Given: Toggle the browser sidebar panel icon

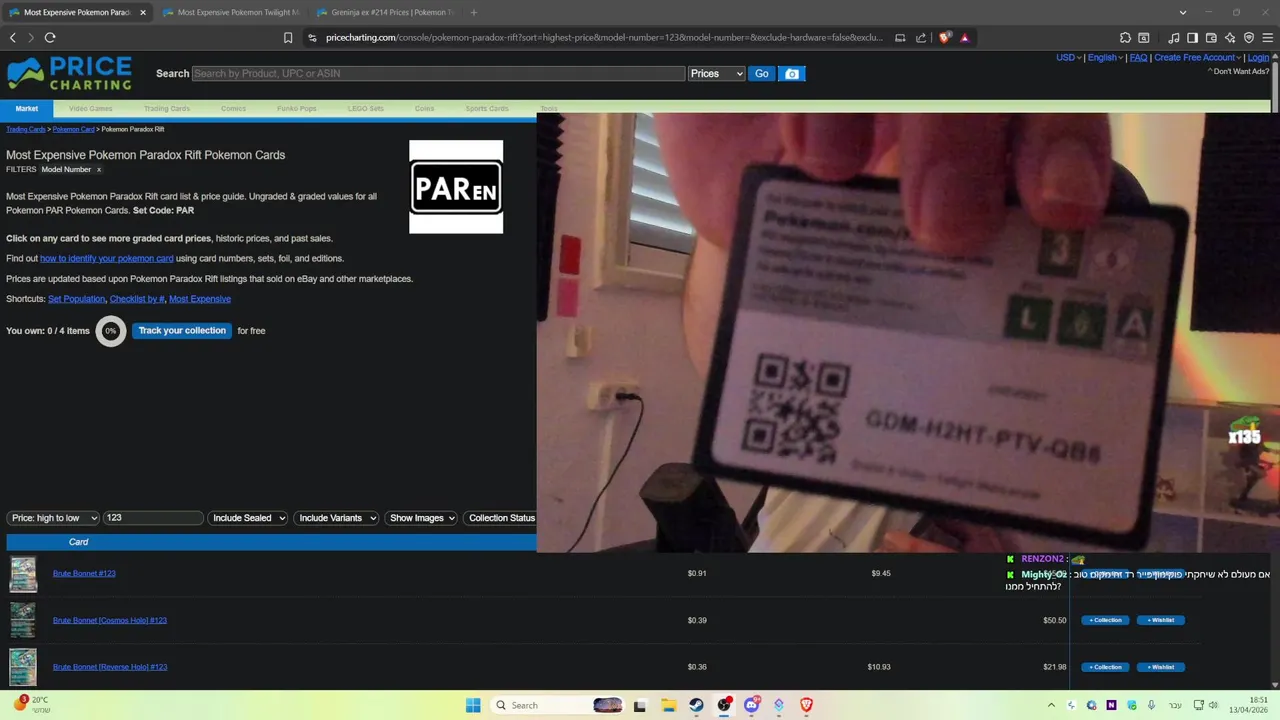Looking at the screenshot, I should [1192, 38].
